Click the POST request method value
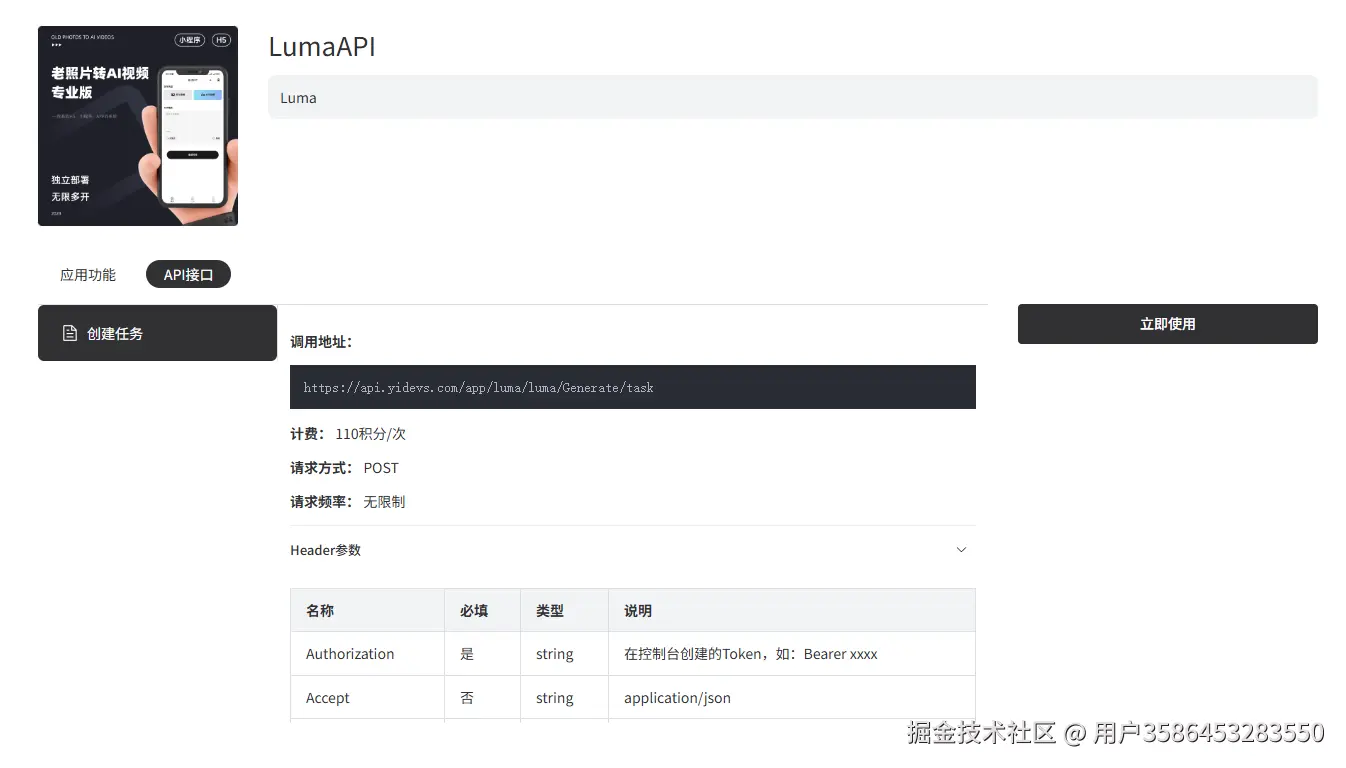Viewport: 1346px width, 768px height. (x=381, y=468)
